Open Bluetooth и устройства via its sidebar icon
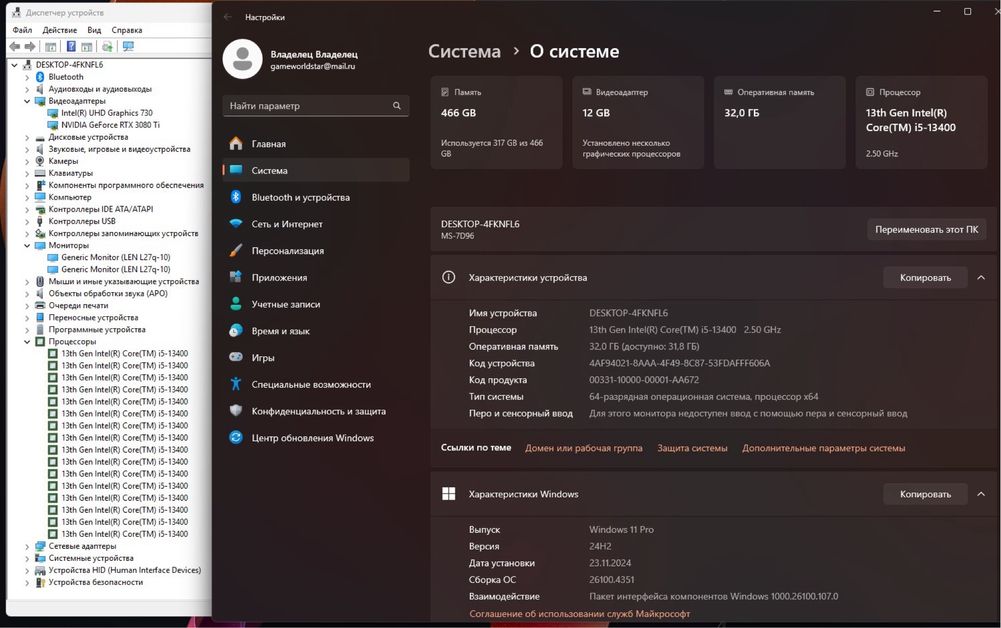 tap(236, 197)
